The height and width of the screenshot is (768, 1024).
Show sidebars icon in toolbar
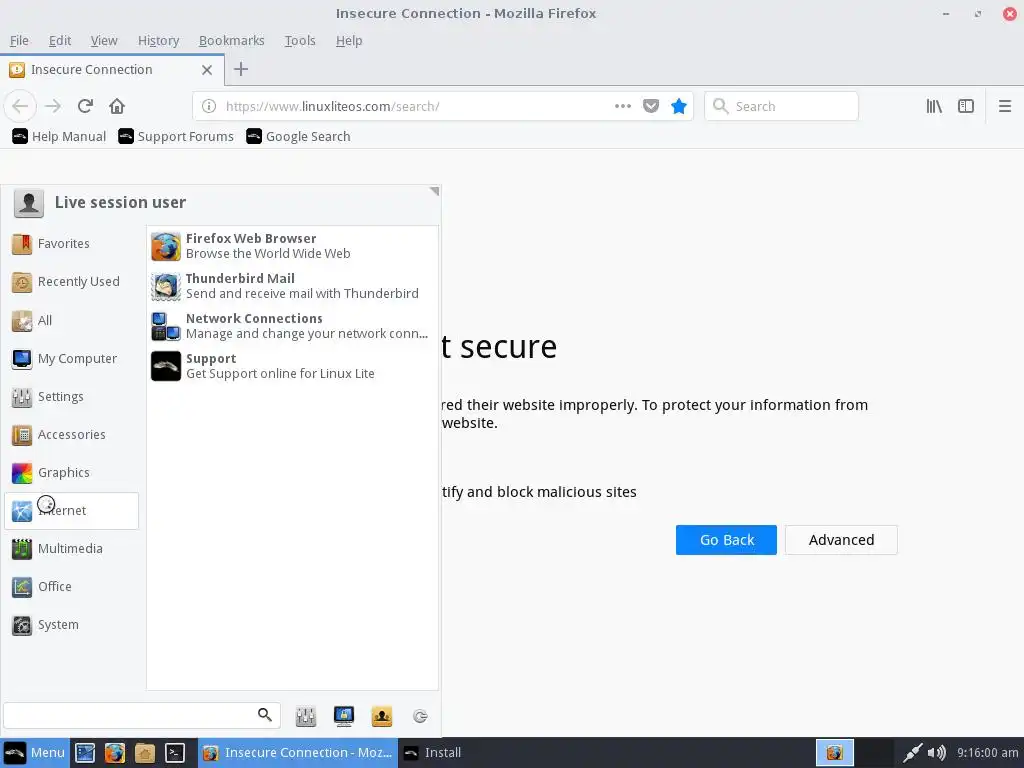coord(966,106)
